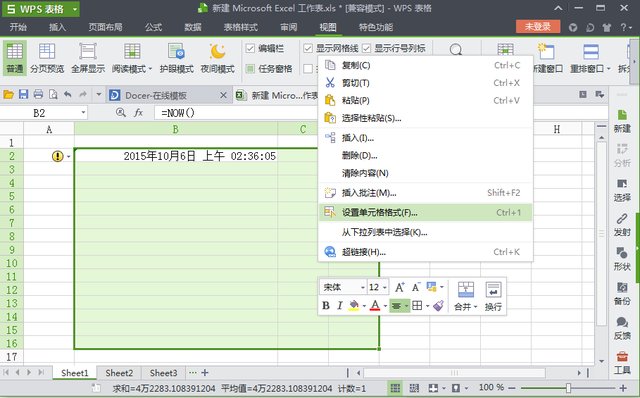
Task: Open the font size dropdown showing 12
Action: (384, 288)
